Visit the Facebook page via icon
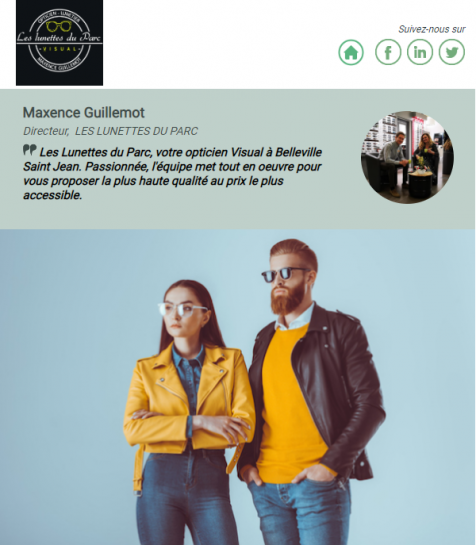 388,52
